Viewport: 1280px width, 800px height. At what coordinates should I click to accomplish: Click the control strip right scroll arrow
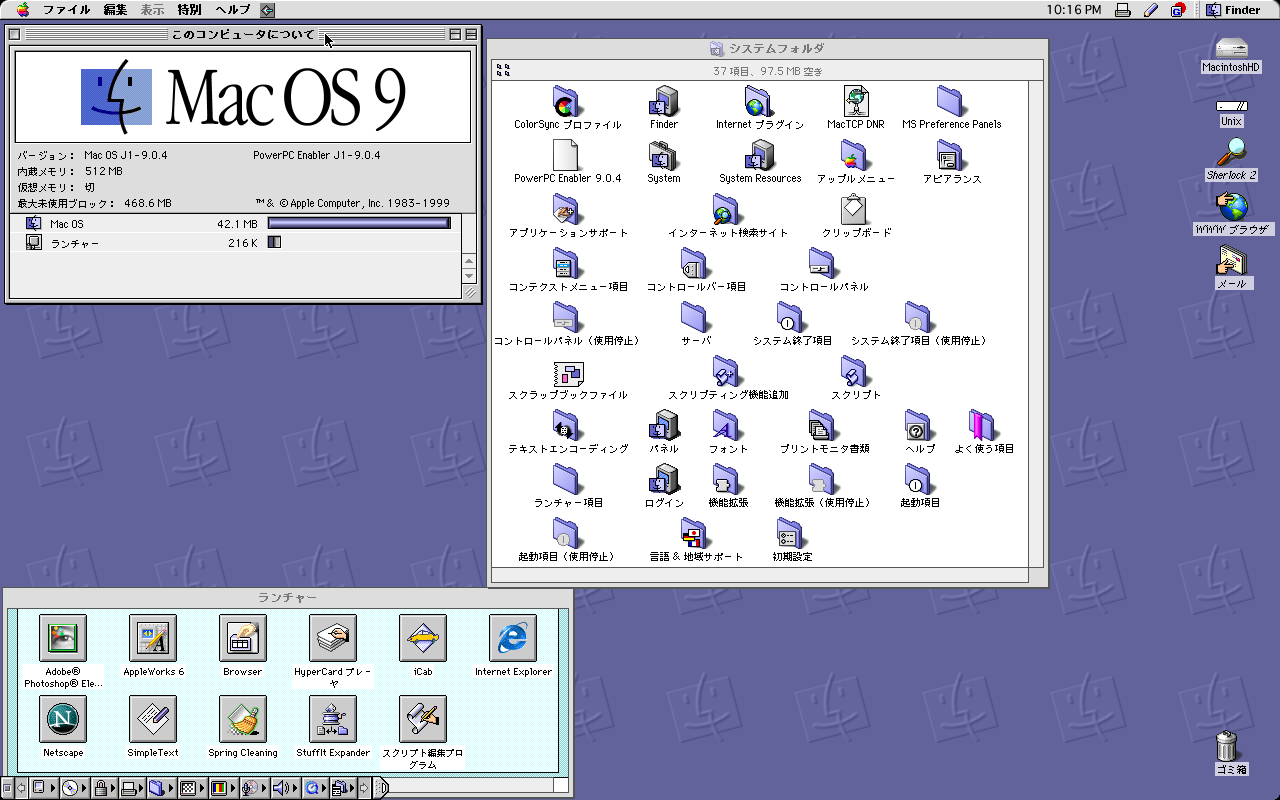pyautogui.click(x=364, y=788)
